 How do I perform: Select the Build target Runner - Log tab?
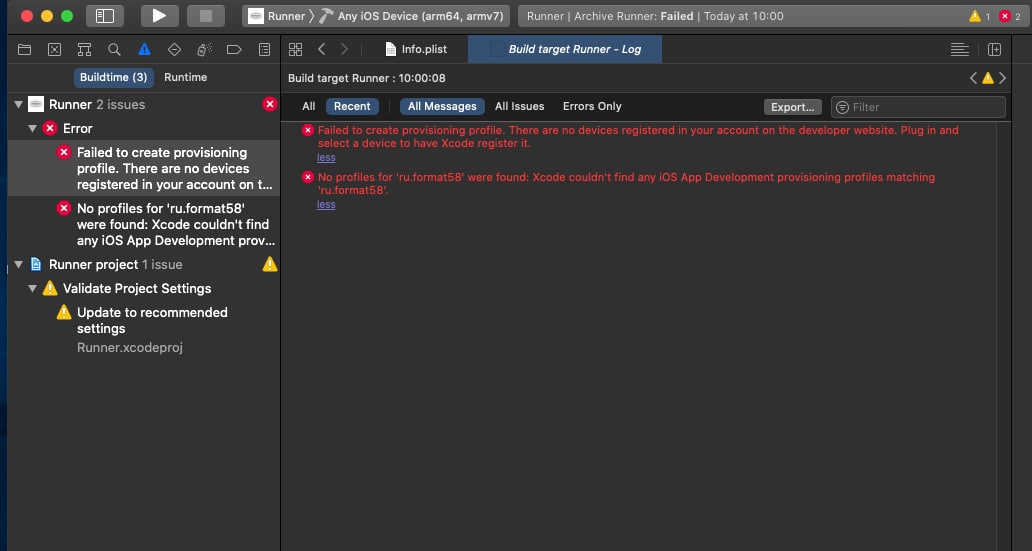565,49
